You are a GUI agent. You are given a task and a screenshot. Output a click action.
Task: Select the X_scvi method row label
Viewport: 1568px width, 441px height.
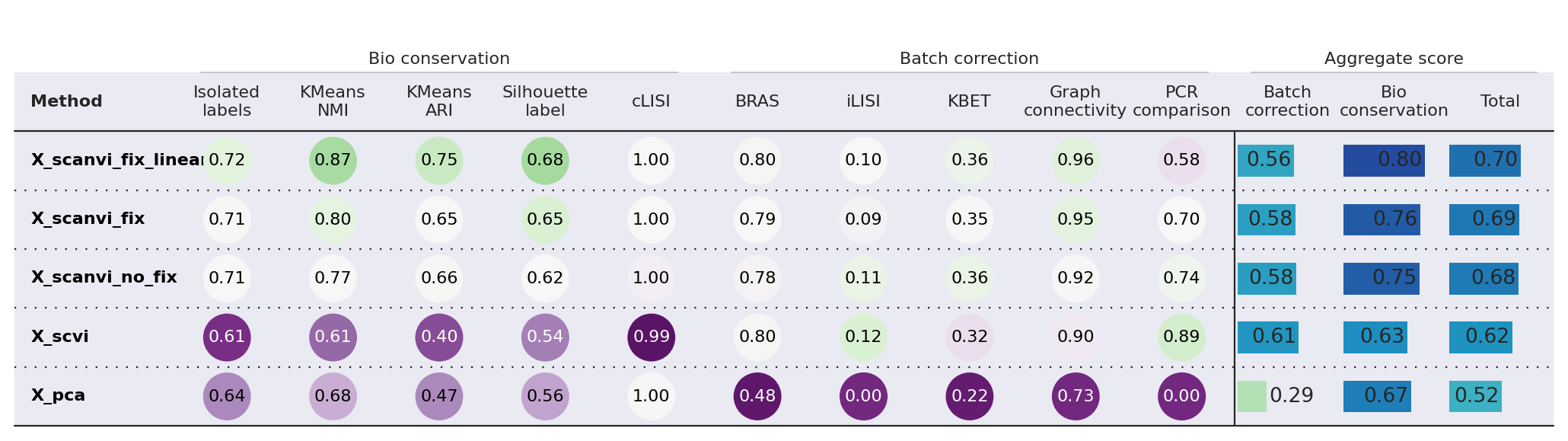tap(59, 337)
